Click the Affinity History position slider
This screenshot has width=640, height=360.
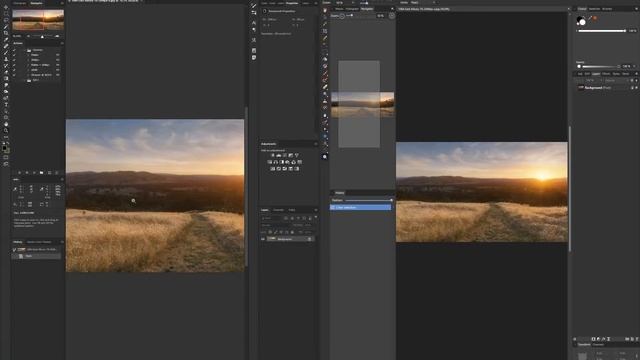click(369, 200)
